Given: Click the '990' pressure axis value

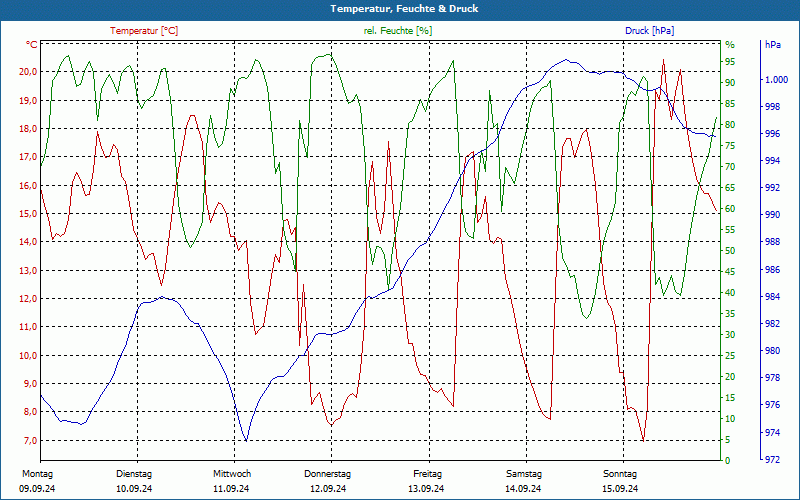Looking at the screenshot, I should (x=773, y=215).
